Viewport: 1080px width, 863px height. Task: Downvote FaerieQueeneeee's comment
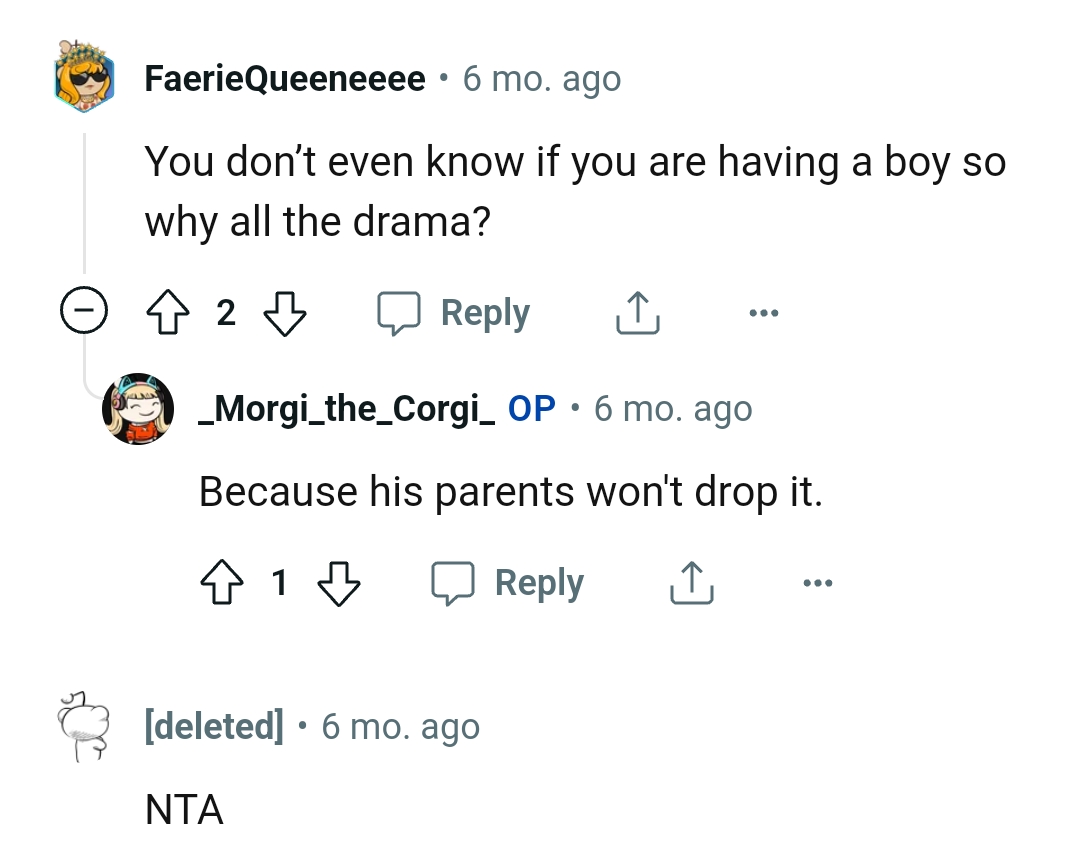click(284, 312)
